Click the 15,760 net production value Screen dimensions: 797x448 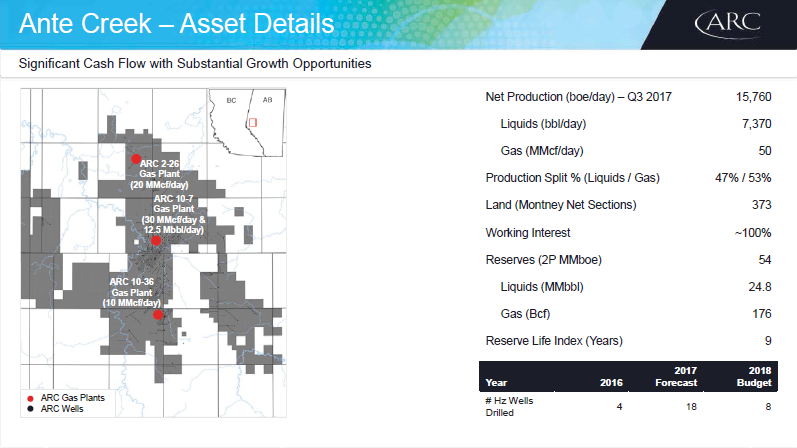pos(754,97)
